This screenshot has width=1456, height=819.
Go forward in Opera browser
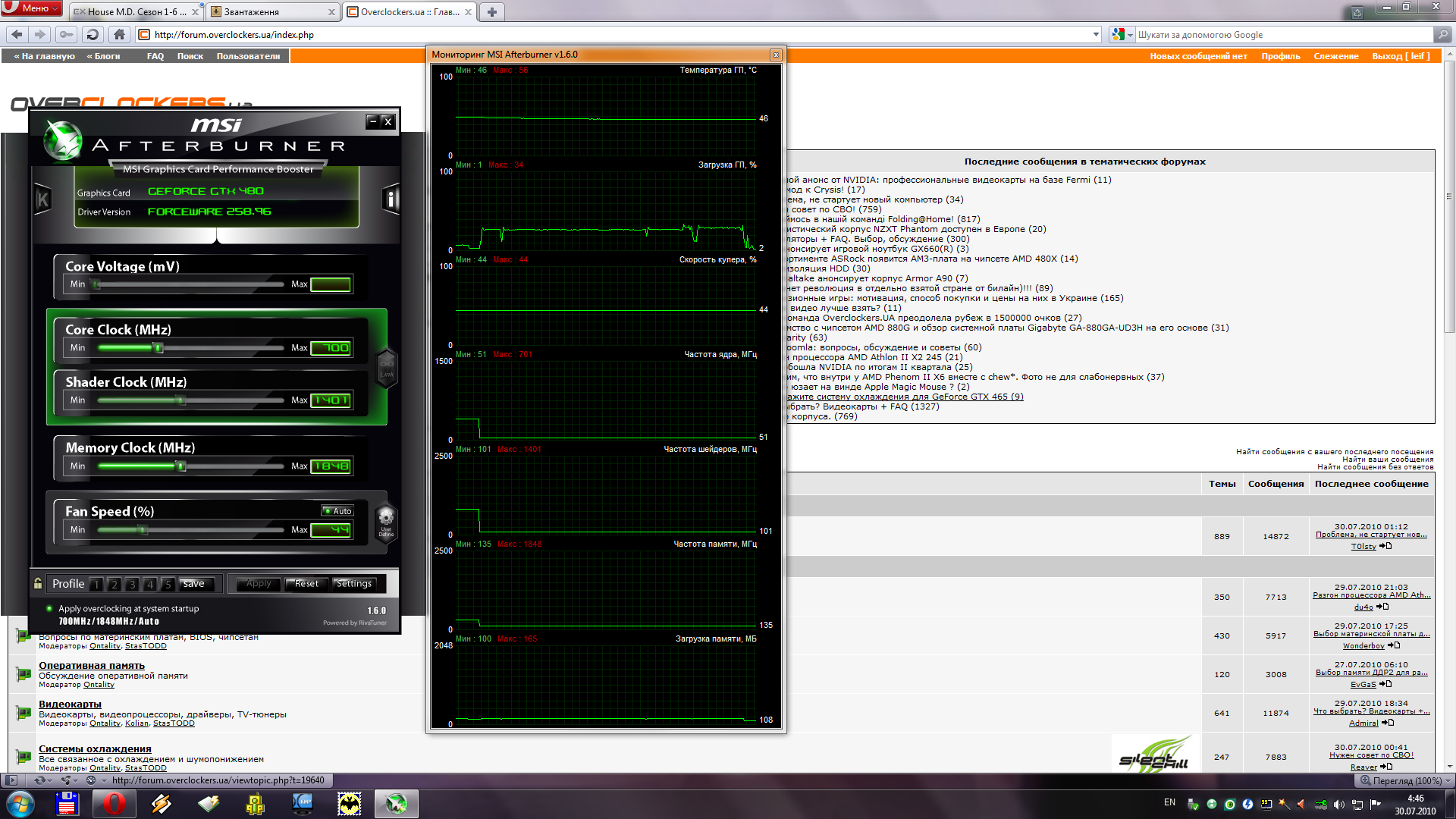click(40, 34)
